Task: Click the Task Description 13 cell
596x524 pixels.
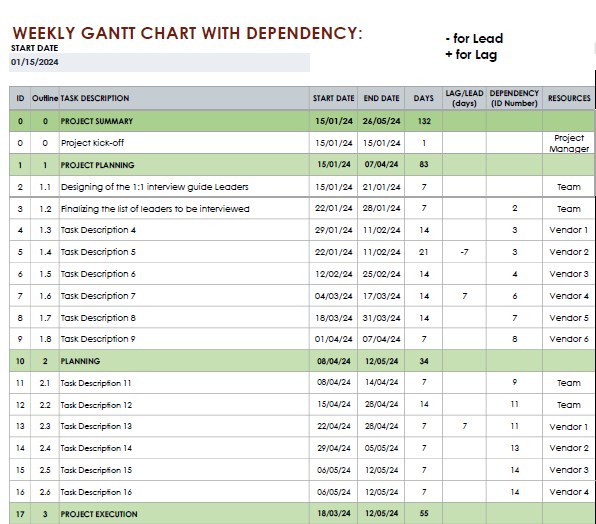Action: tap(184, 426)
